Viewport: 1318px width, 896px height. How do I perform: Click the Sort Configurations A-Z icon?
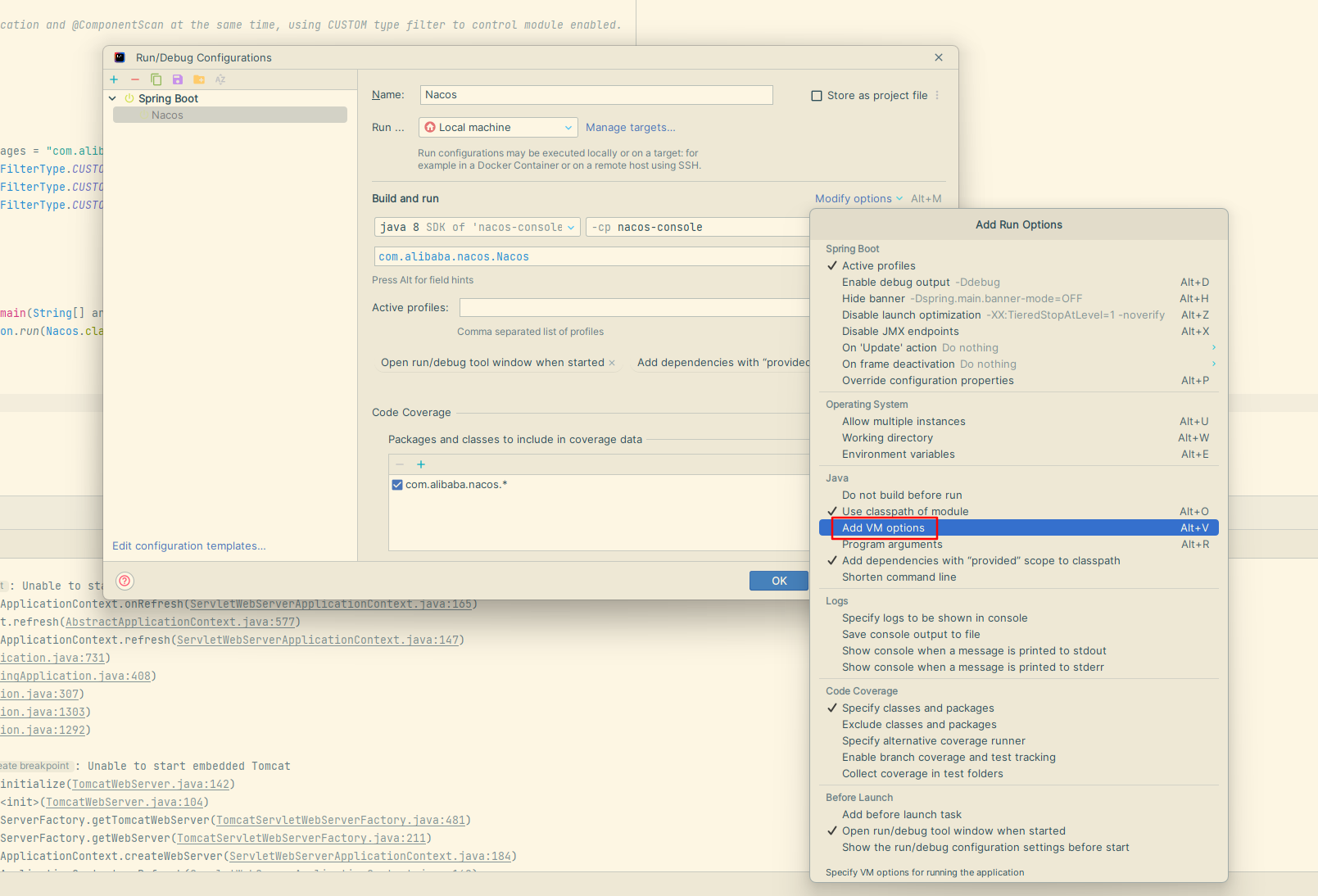[x=220, y=79]
